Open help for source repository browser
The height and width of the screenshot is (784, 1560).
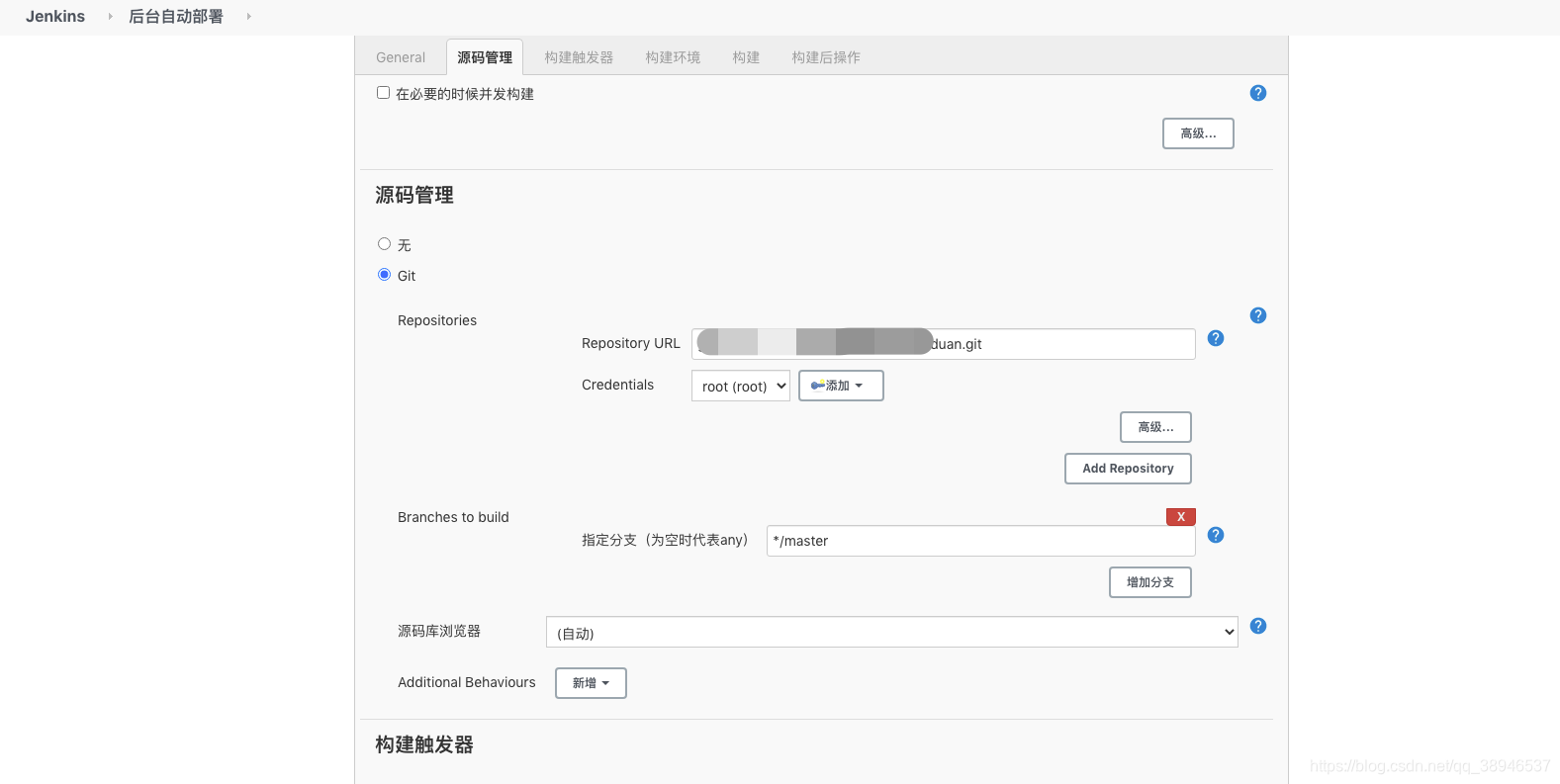click(1257, 626)
